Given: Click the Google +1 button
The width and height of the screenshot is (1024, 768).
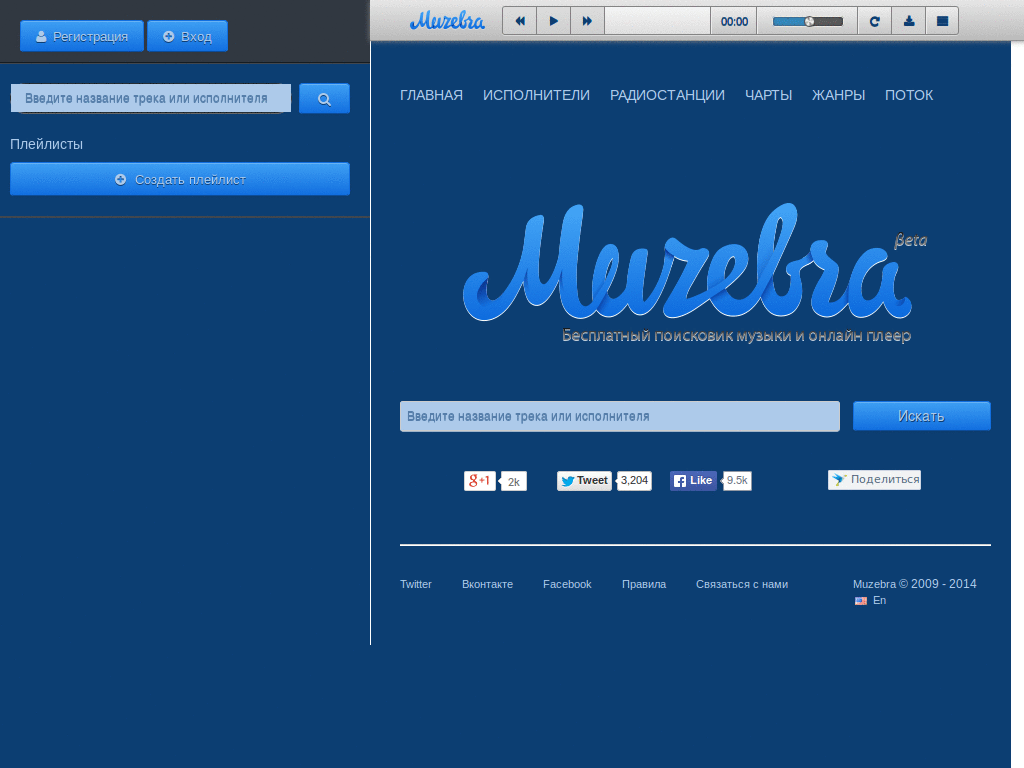Looking at the screenshot, I should pos(479,481).
